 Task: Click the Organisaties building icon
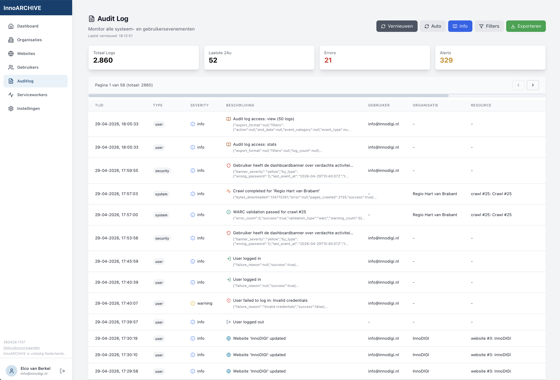coord(11,40)
